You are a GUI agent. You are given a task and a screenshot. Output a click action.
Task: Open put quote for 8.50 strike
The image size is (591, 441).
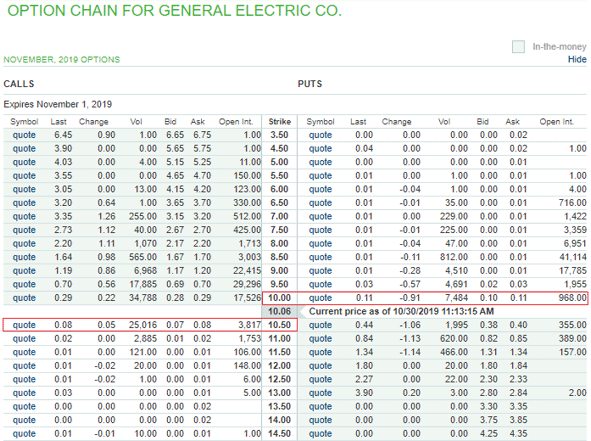coord(320,257)
